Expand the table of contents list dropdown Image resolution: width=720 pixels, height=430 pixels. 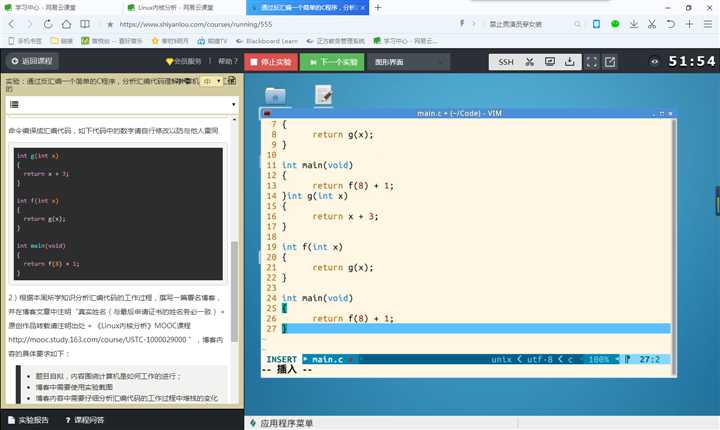[x=122, y=105]
